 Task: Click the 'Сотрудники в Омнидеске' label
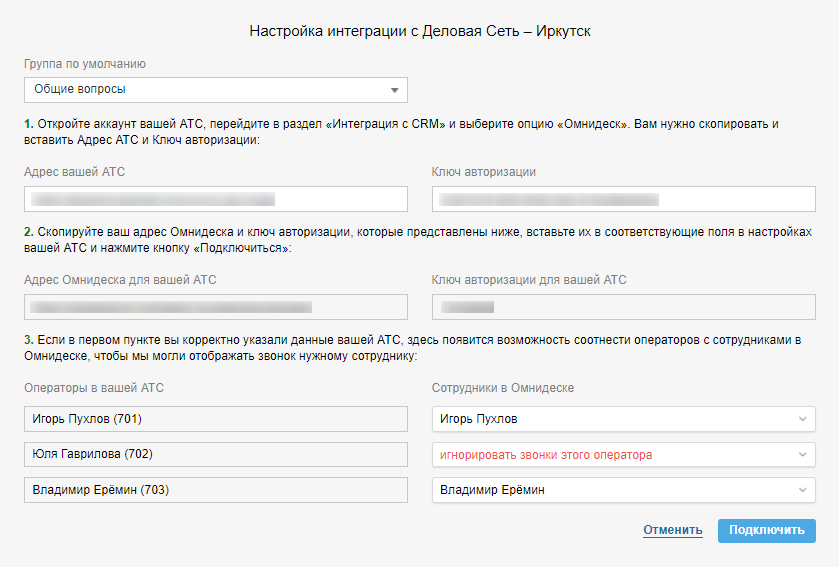click(502, 388)
